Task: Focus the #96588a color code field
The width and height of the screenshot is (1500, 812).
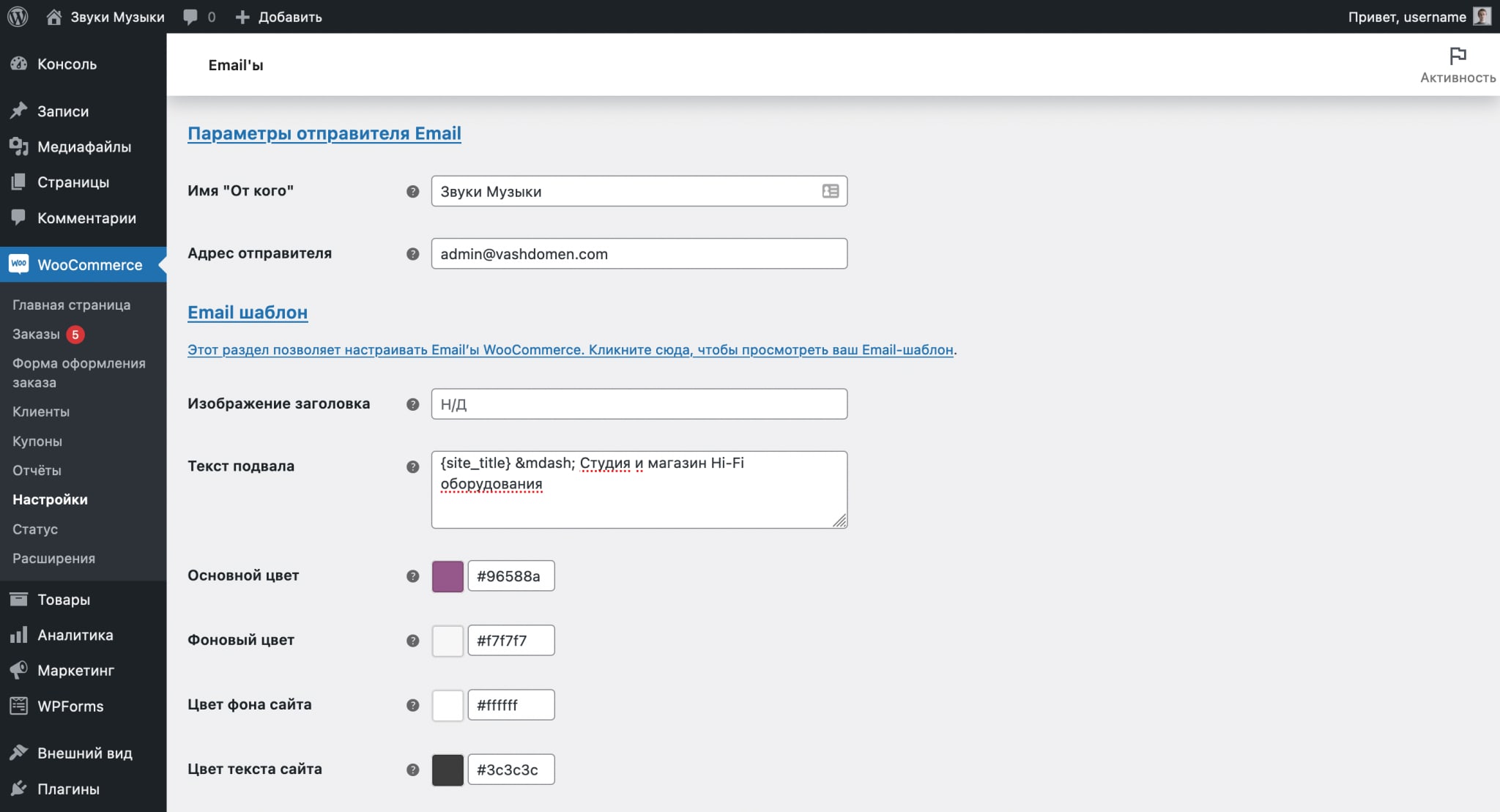Action: [x=511, y=576]
